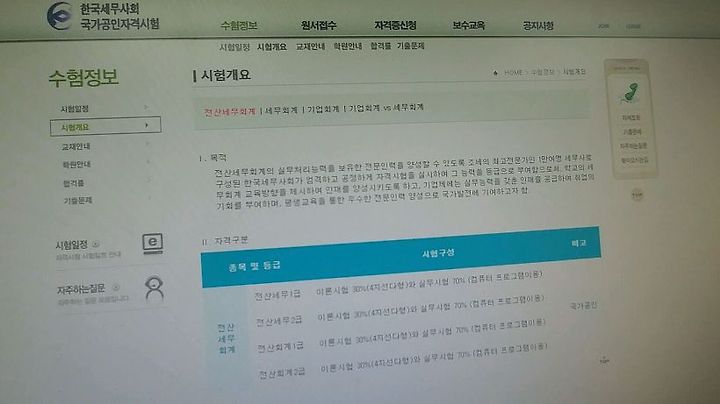Click the chevron on sidebar 학원안내 row

coord(148,162)
